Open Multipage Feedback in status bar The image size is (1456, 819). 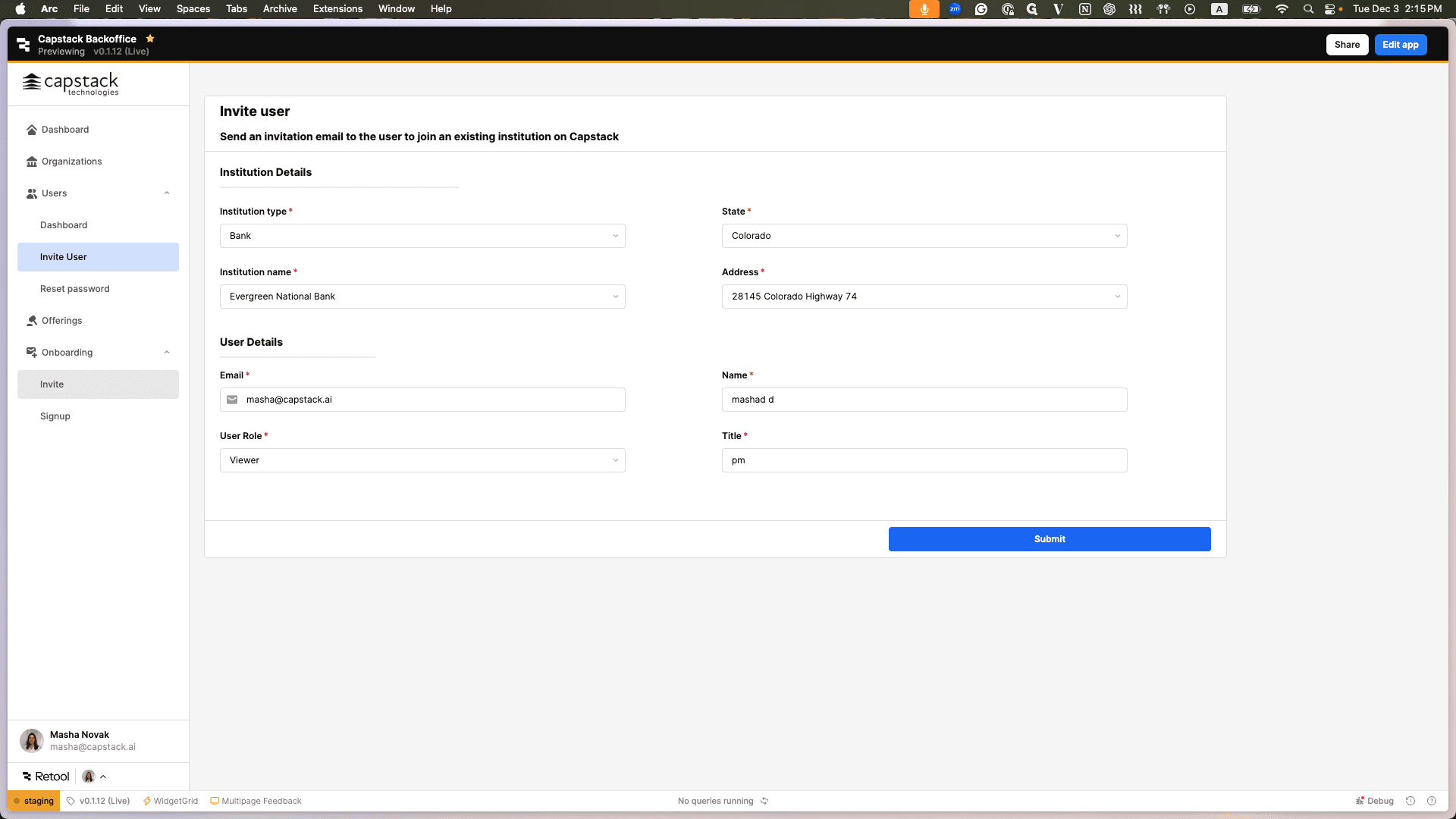(256, 801)
